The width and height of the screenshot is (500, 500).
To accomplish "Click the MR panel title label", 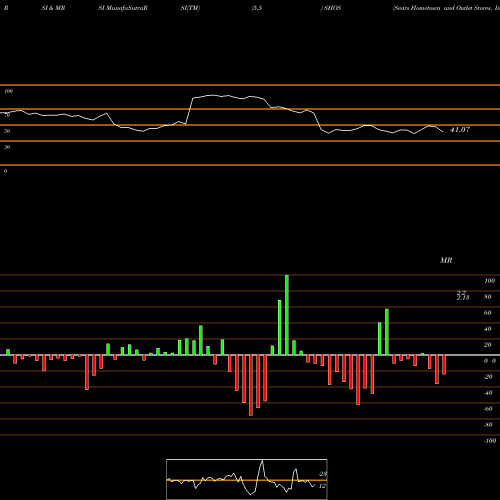I will tap(446, 260).
